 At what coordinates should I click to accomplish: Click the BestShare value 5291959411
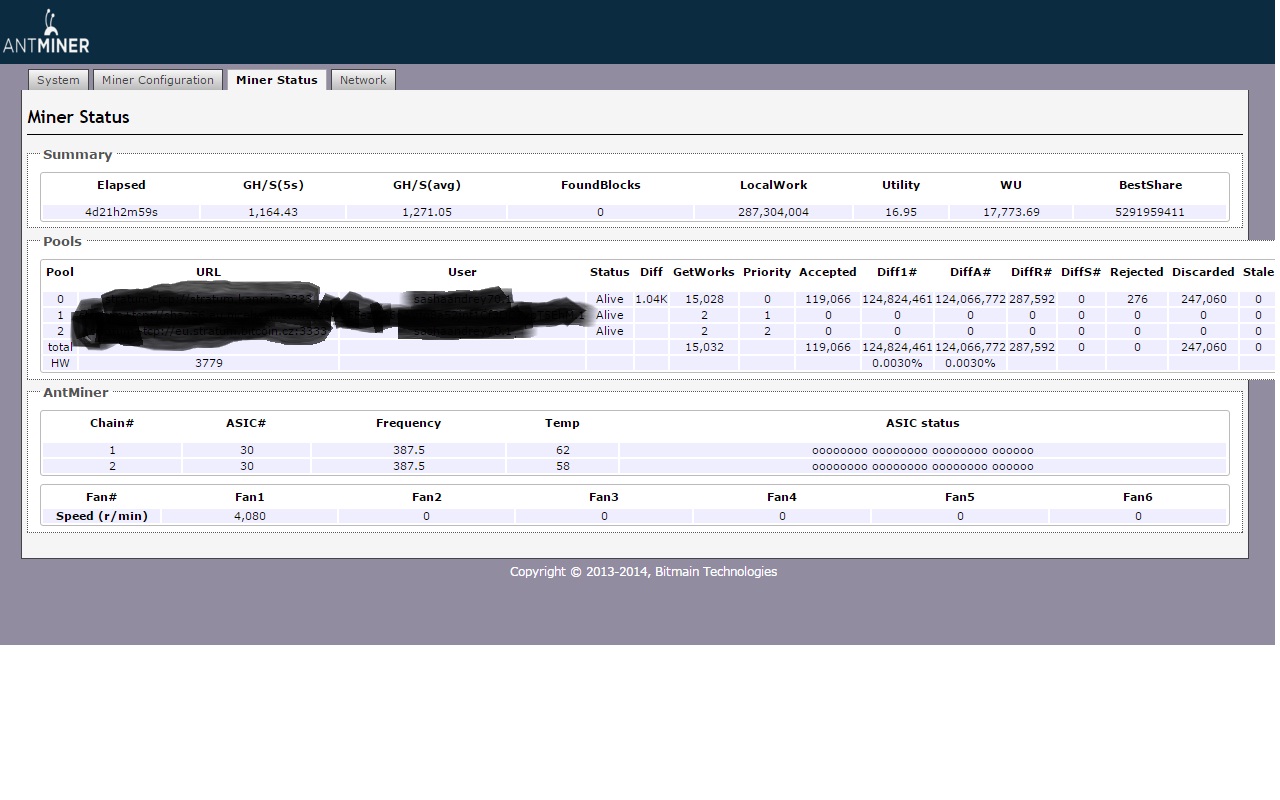coord(1150,212)
